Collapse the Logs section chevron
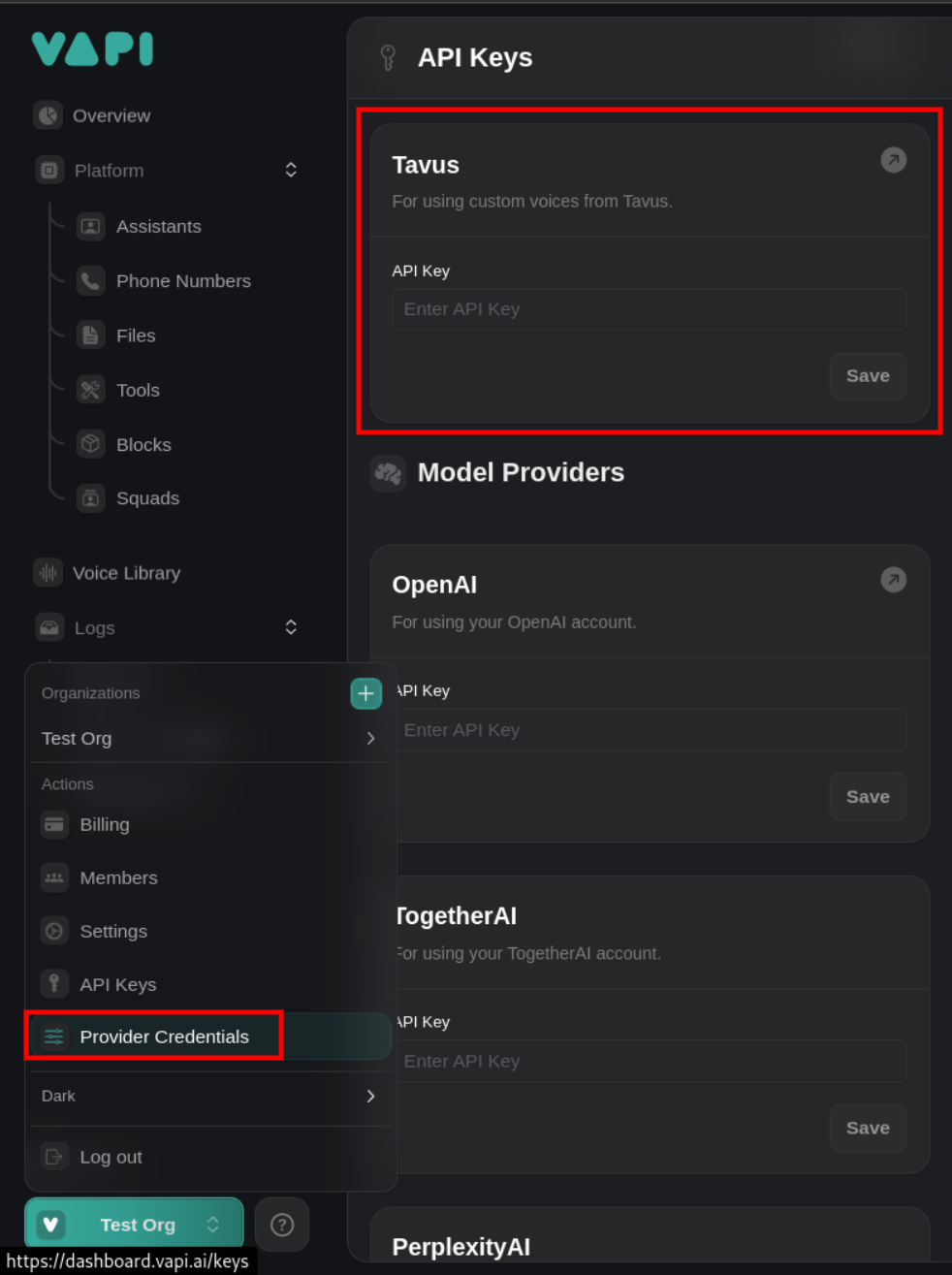 click(291, 627)
